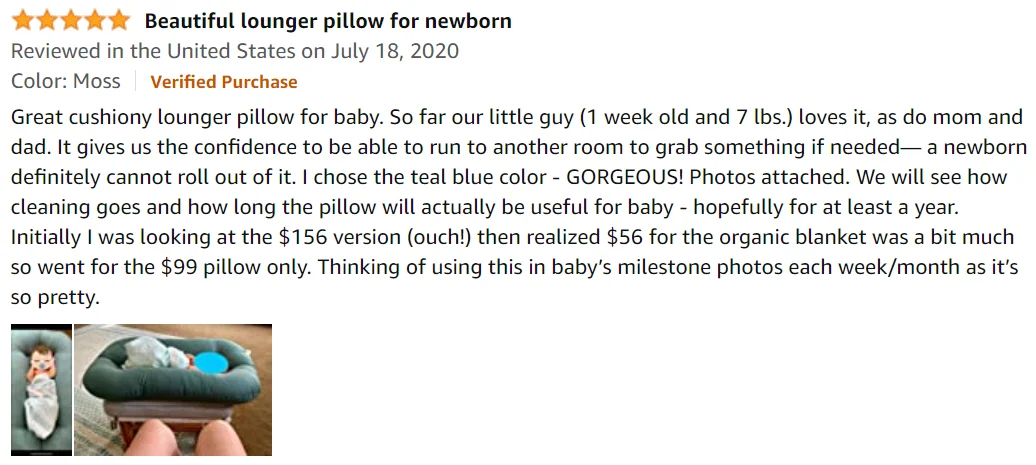Open the miniature lounger photo thumbnail
Screen dimensions: 1036x465
173,390
